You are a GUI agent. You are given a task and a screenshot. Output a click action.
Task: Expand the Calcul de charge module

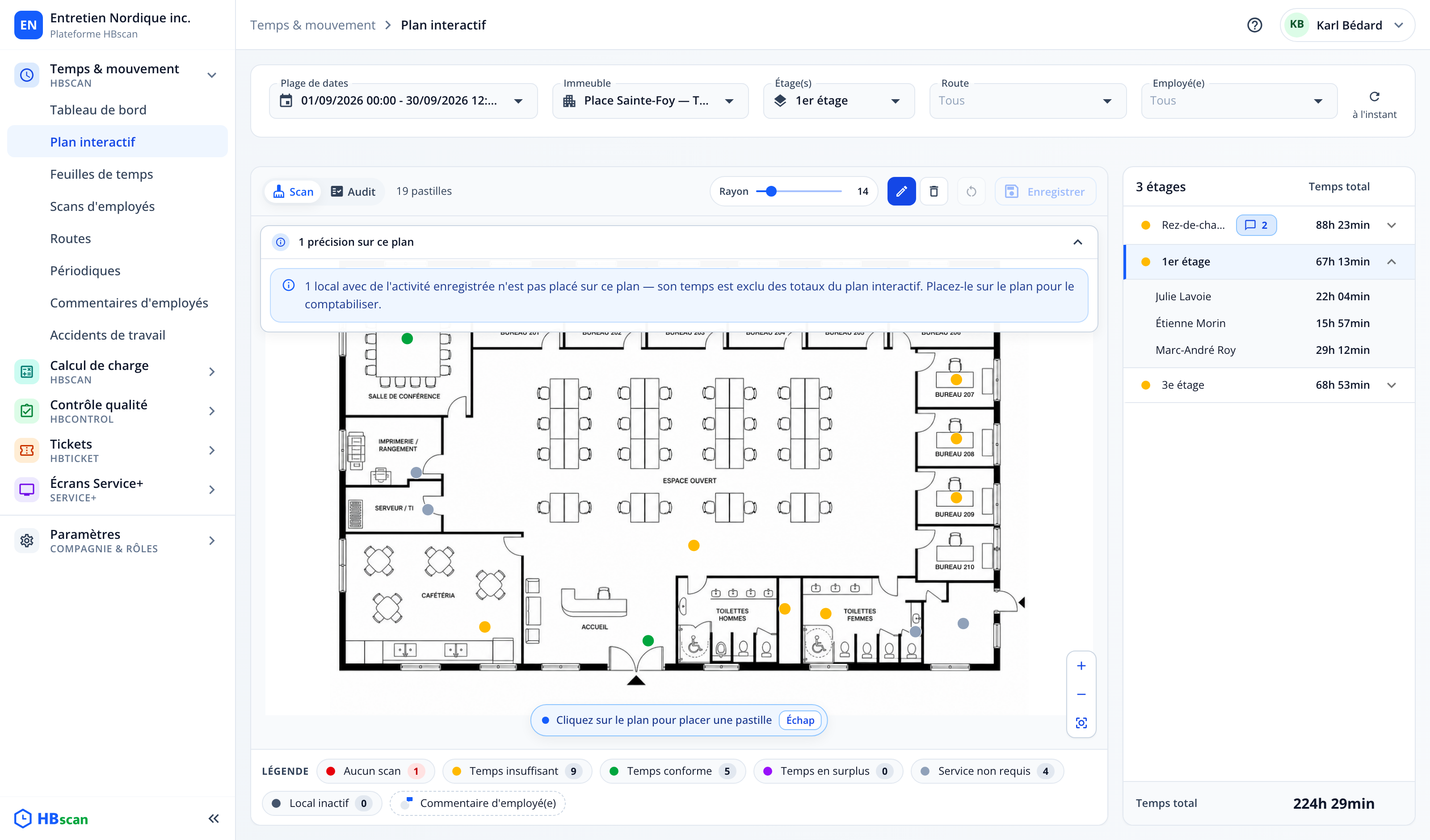[x=118, y=372]
